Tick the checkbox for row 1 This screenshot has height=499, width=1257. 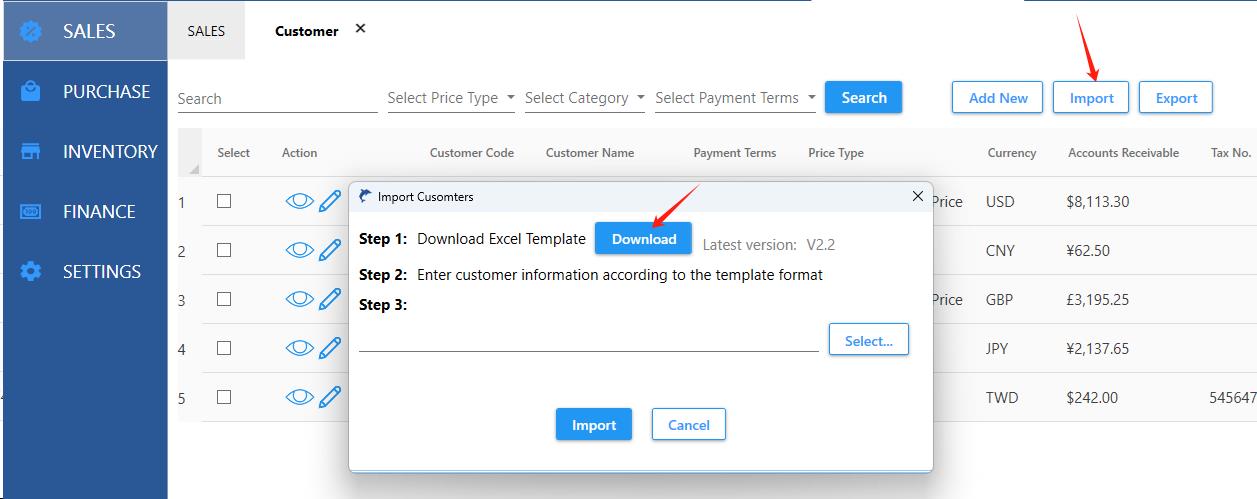(224, 201)
